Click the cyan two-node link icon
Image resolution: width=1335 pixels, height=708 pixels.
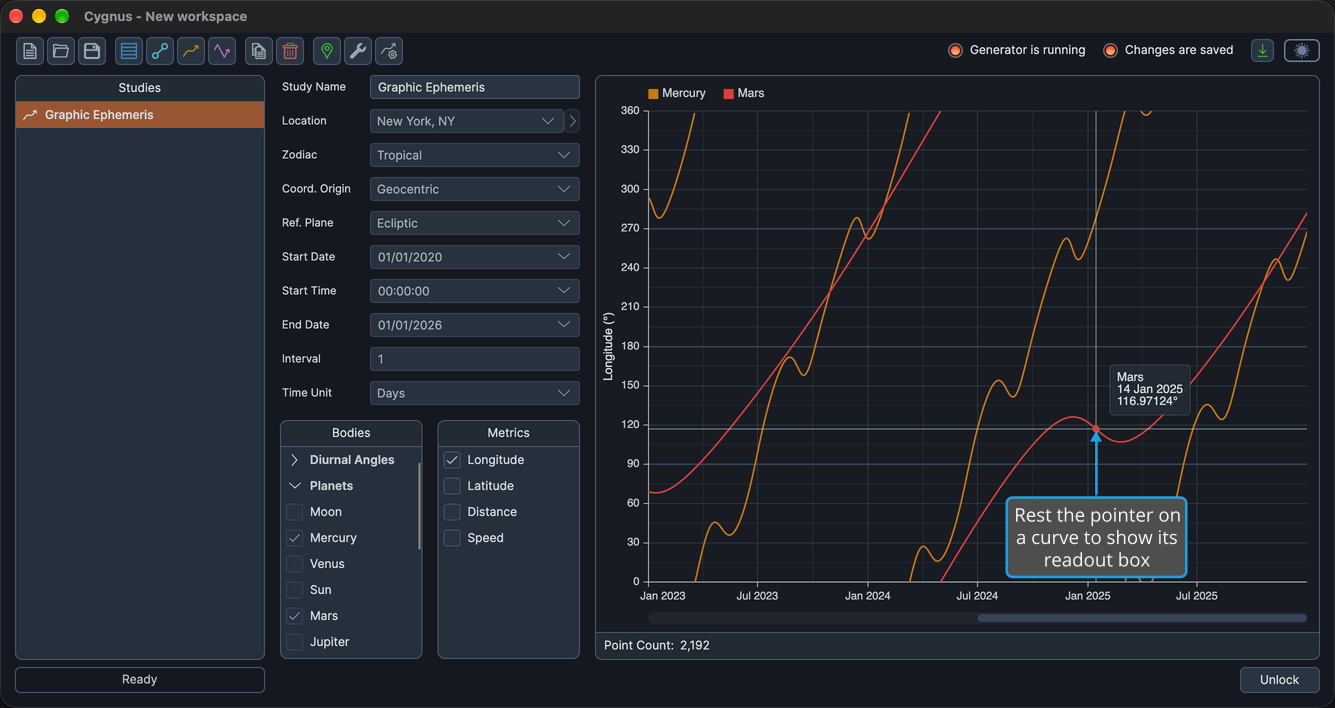[160, 51]
